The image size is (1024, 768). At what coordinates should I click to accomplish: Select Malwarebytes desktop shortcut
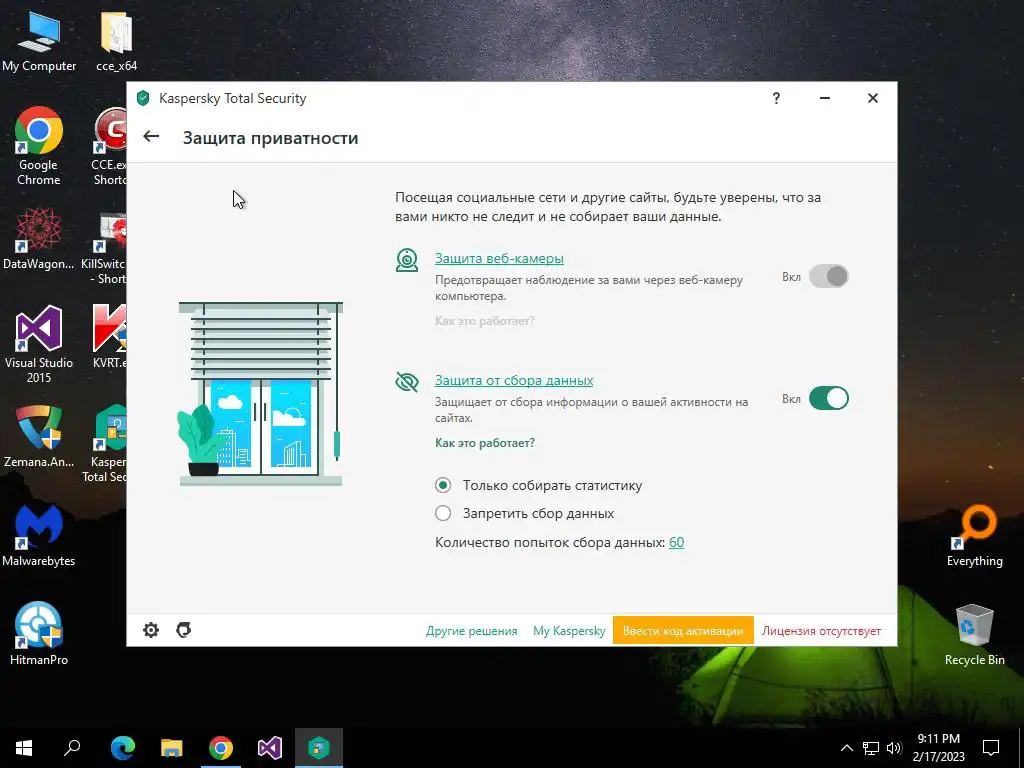point(39,536)
